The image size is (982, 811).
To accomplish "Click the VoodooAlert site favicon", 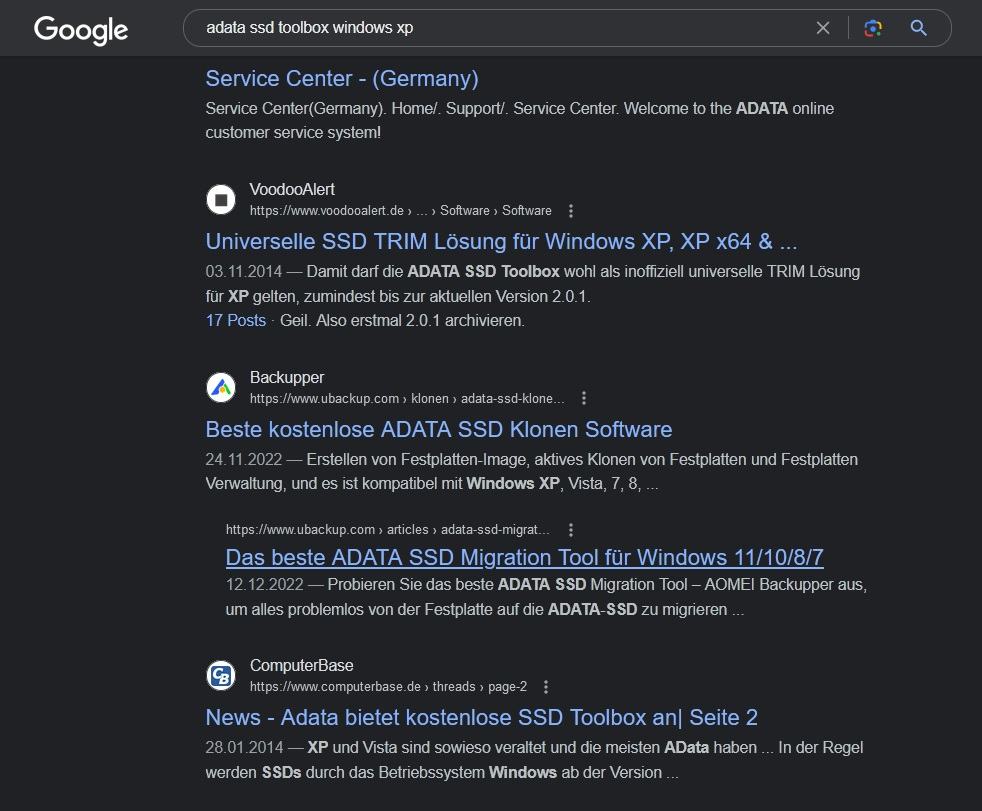I will pyautogui.click(x=221, y=200).
